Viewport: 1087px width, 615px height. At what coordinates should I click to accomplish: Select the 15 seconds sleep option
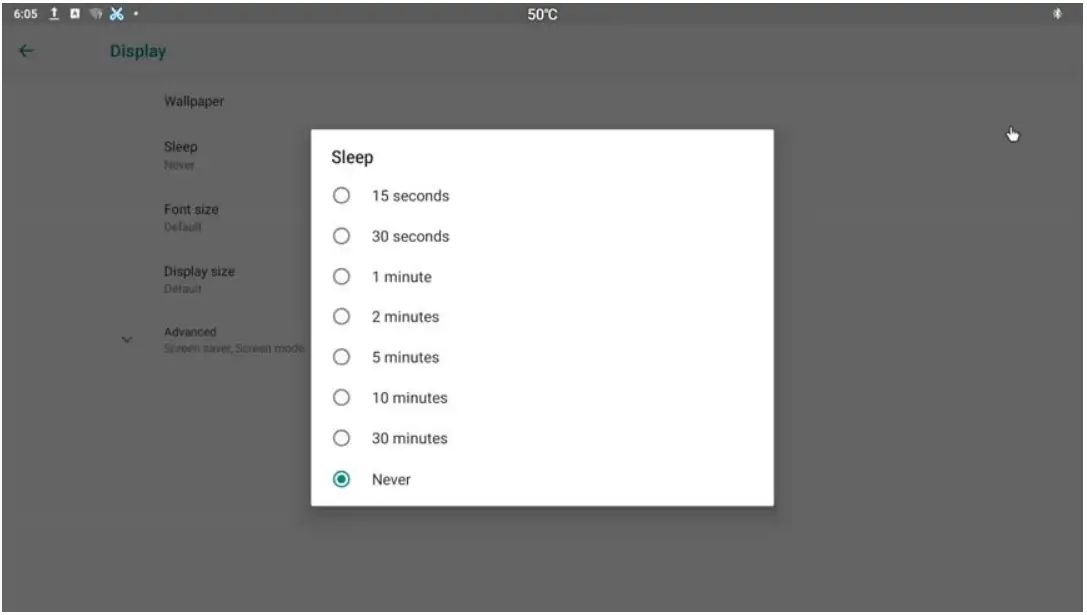tap(341, 196)
